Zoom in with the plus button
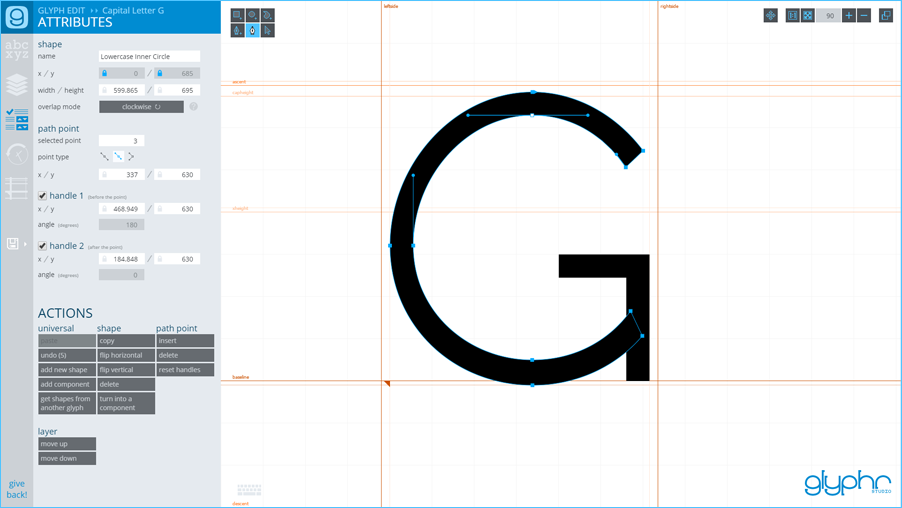The width and height of the screenshot is (902, 508). 849,16
